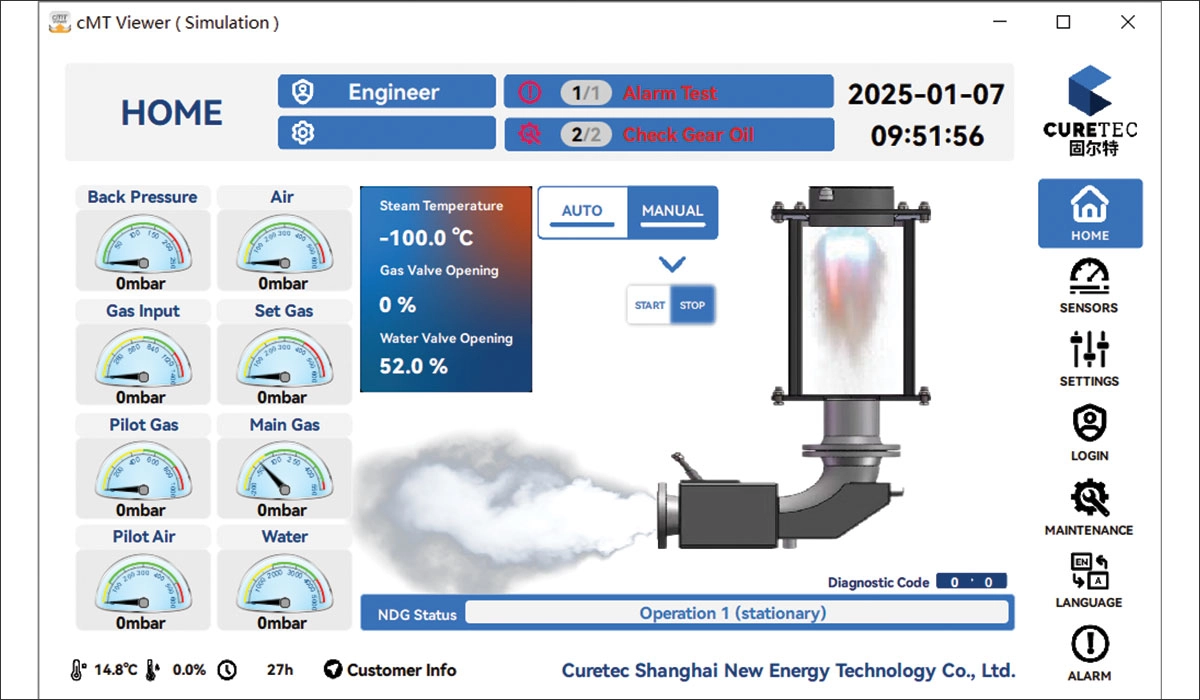Switch operation mode to MANUAL
Image resolution: width=1200 pixels, height=700 pixels.
tap(672, 211)
